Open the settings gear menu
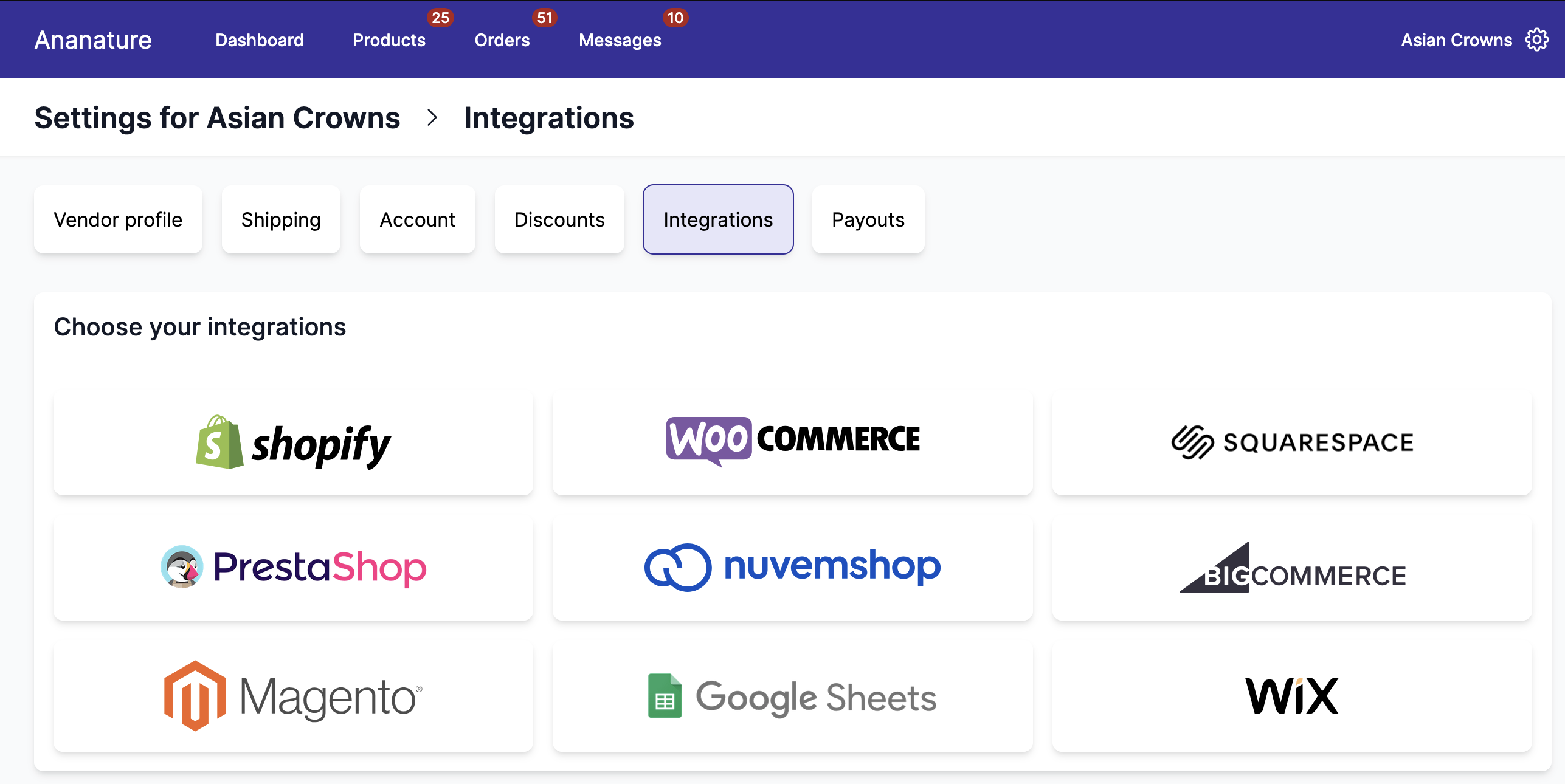Image resolution: width=1565 pixels, height=784 pixels. click(x=1538, y=40)
